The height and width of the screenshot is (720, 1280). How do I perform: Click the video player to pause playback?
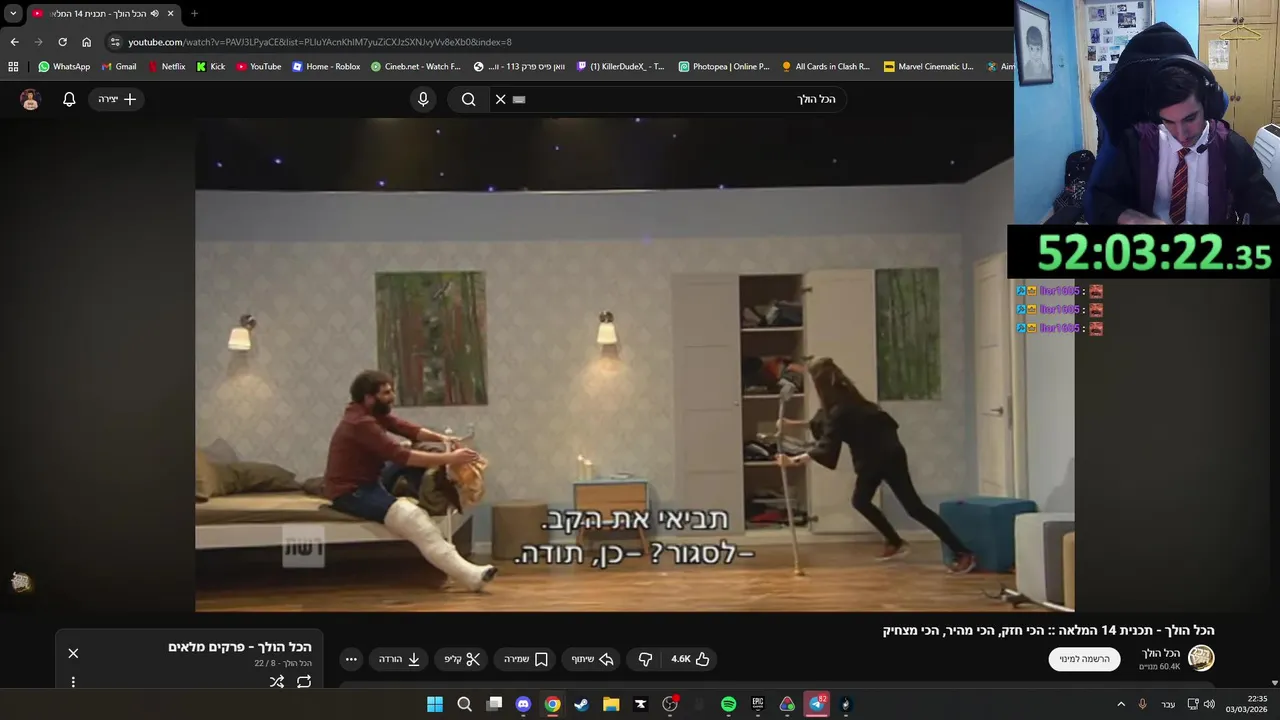click(x=634, y=365)
